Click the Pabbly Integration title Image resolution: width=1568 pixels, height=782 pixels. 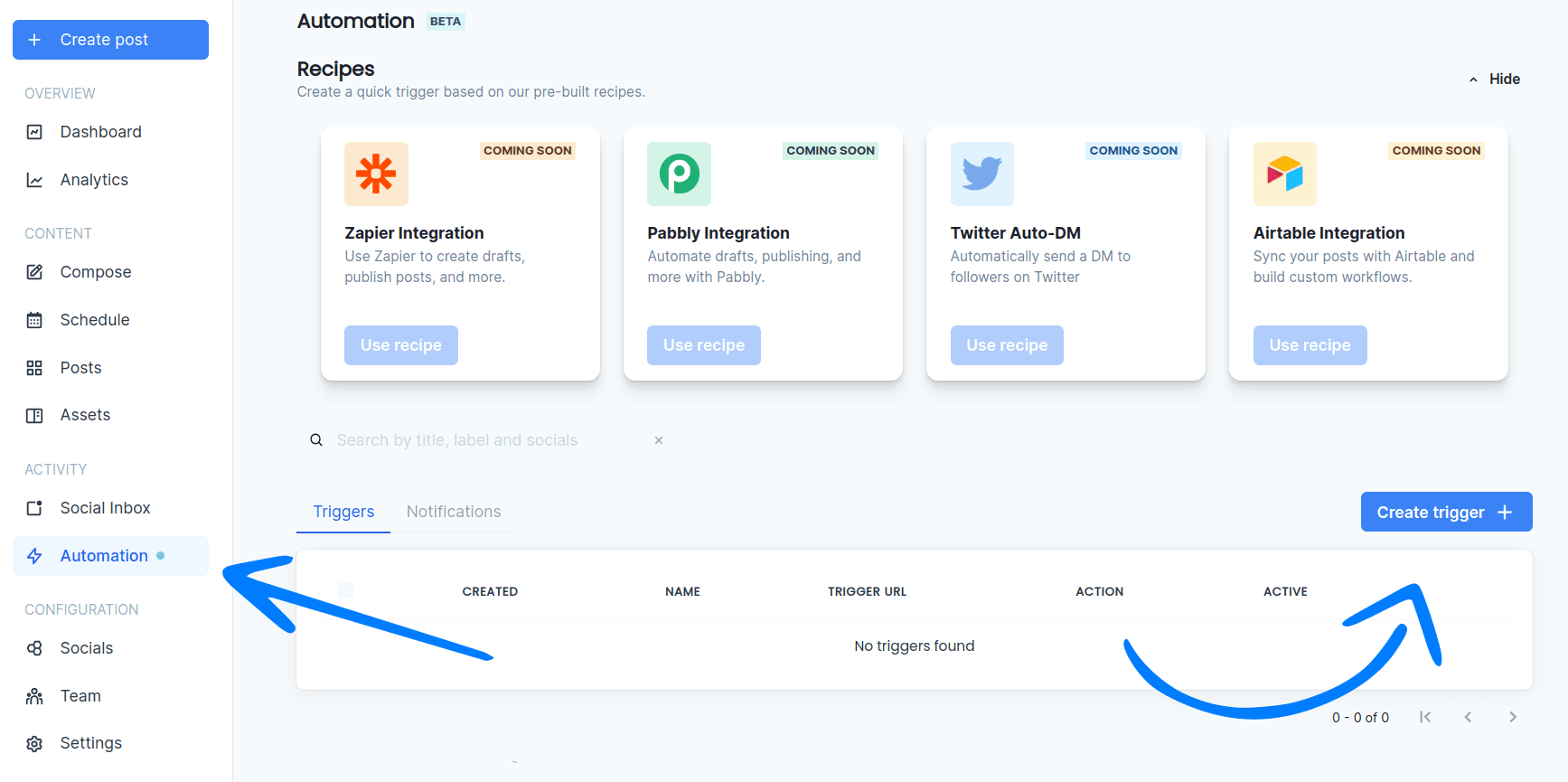coord(718,233)
